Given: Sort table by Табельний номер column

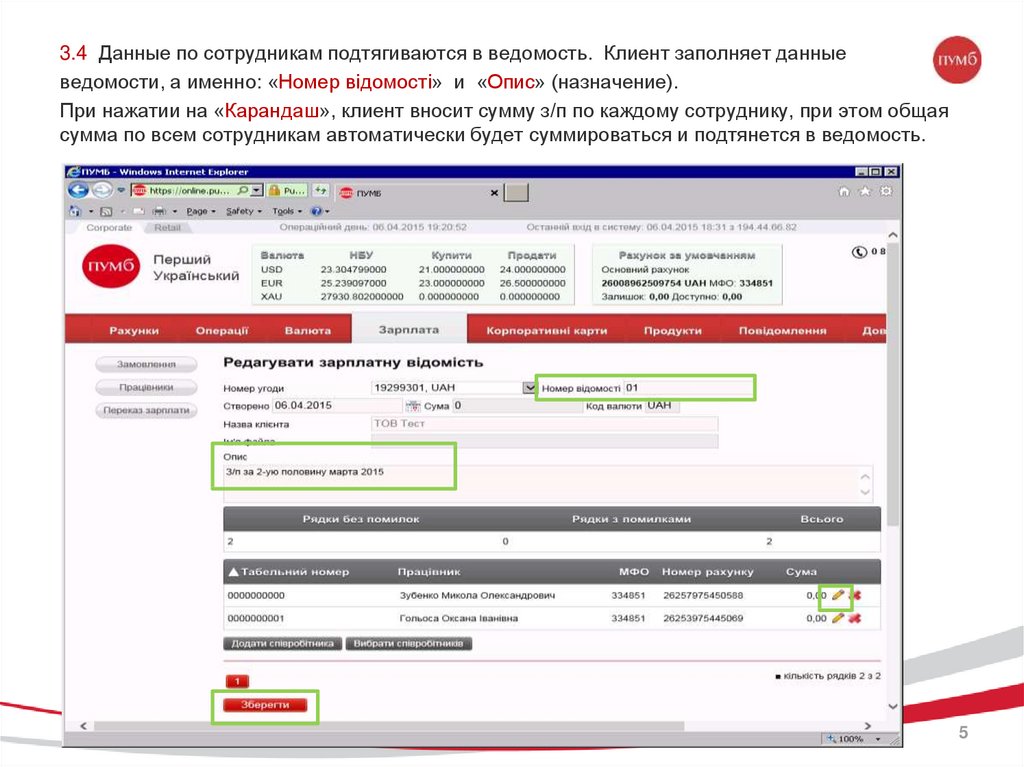Looking at the screenshot, I should 289,572.
